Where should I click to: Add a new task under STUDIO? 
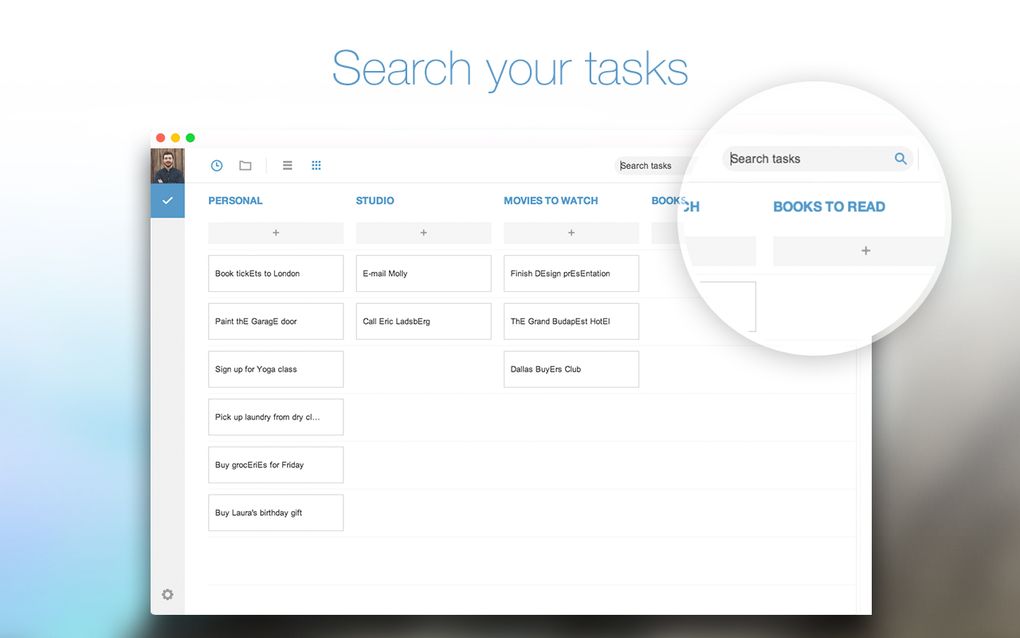423,233
